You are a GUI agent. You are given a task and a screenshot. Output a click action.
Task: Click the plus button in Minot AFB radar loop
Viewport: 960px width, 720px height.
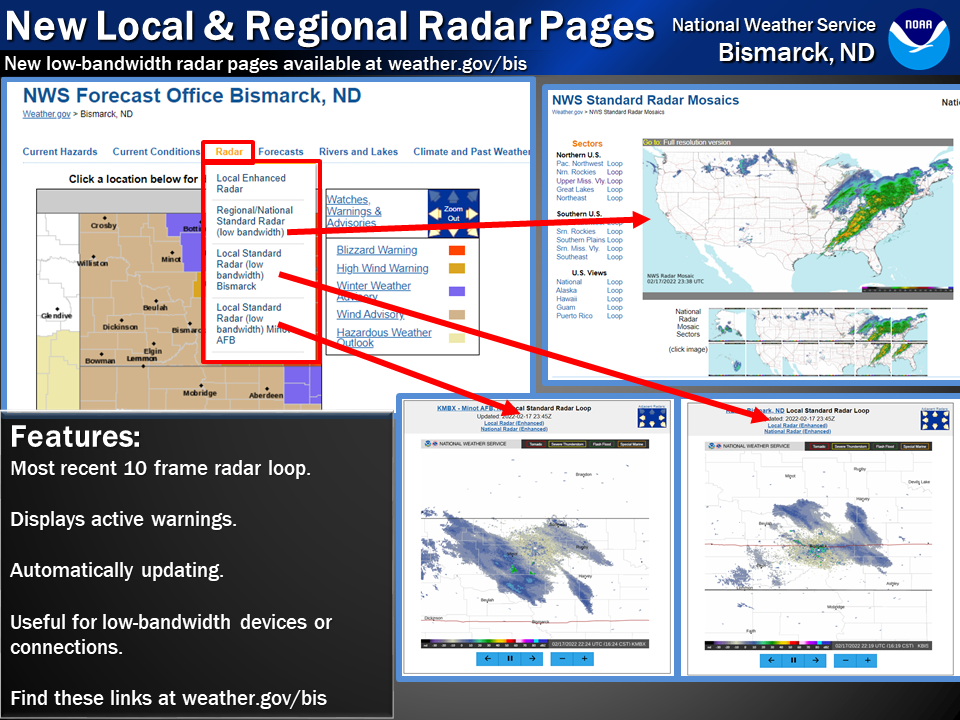(584, 659)
